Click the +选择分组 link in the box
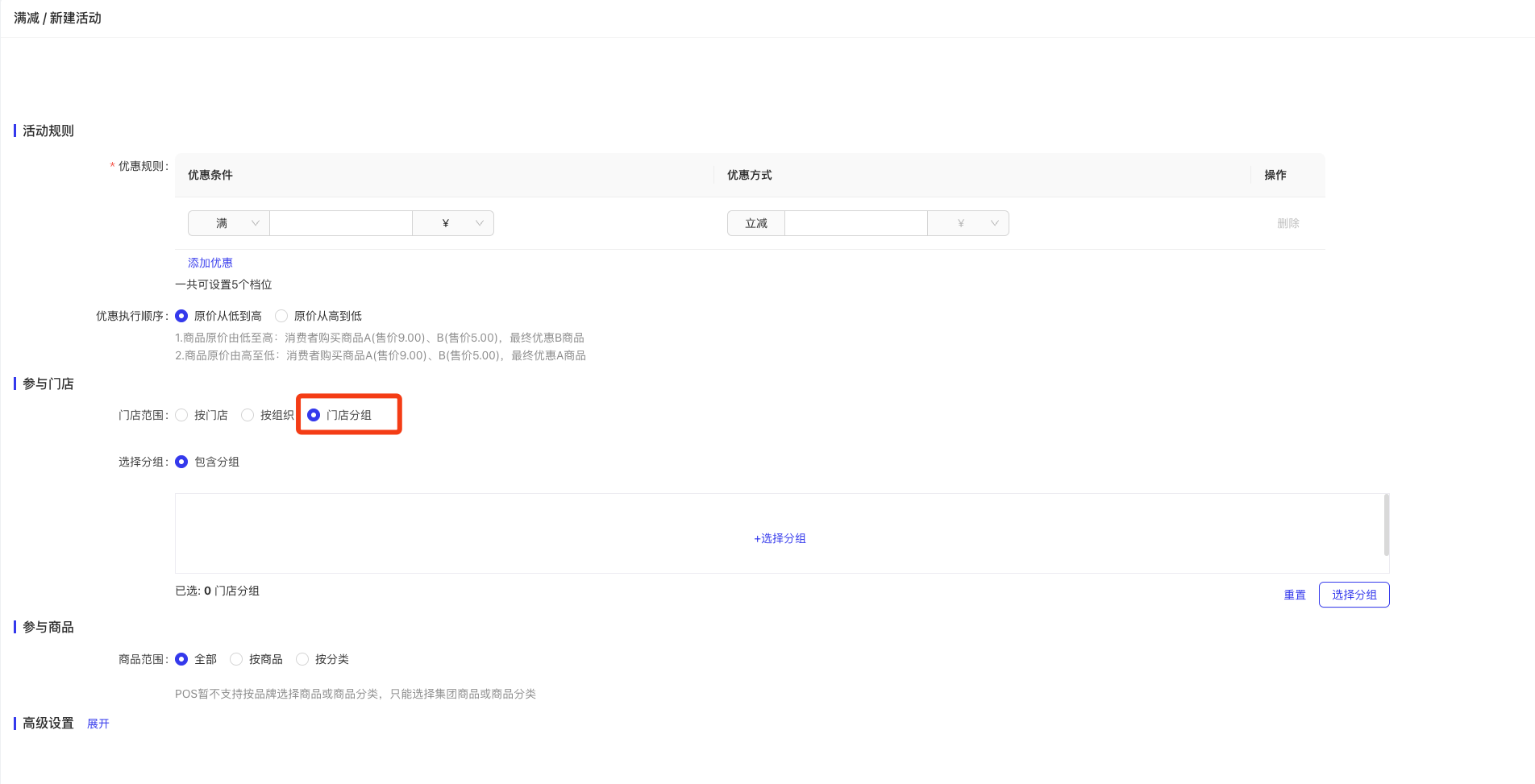 point(780,538)
